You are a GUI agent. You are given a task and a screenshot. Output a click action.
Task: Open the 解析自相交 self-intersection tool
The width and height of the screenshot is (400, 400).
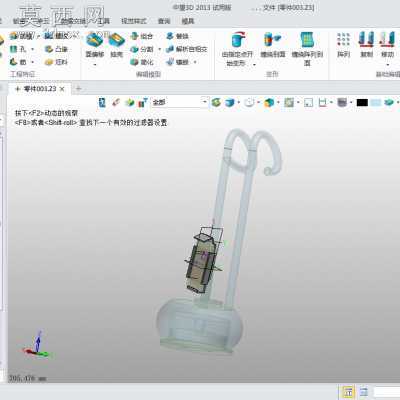187,49
